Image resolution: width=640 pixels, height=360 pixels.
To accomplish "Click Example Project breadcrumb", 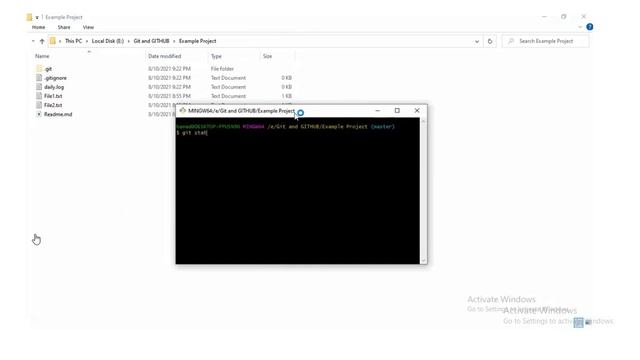I will tap(198, 41).
